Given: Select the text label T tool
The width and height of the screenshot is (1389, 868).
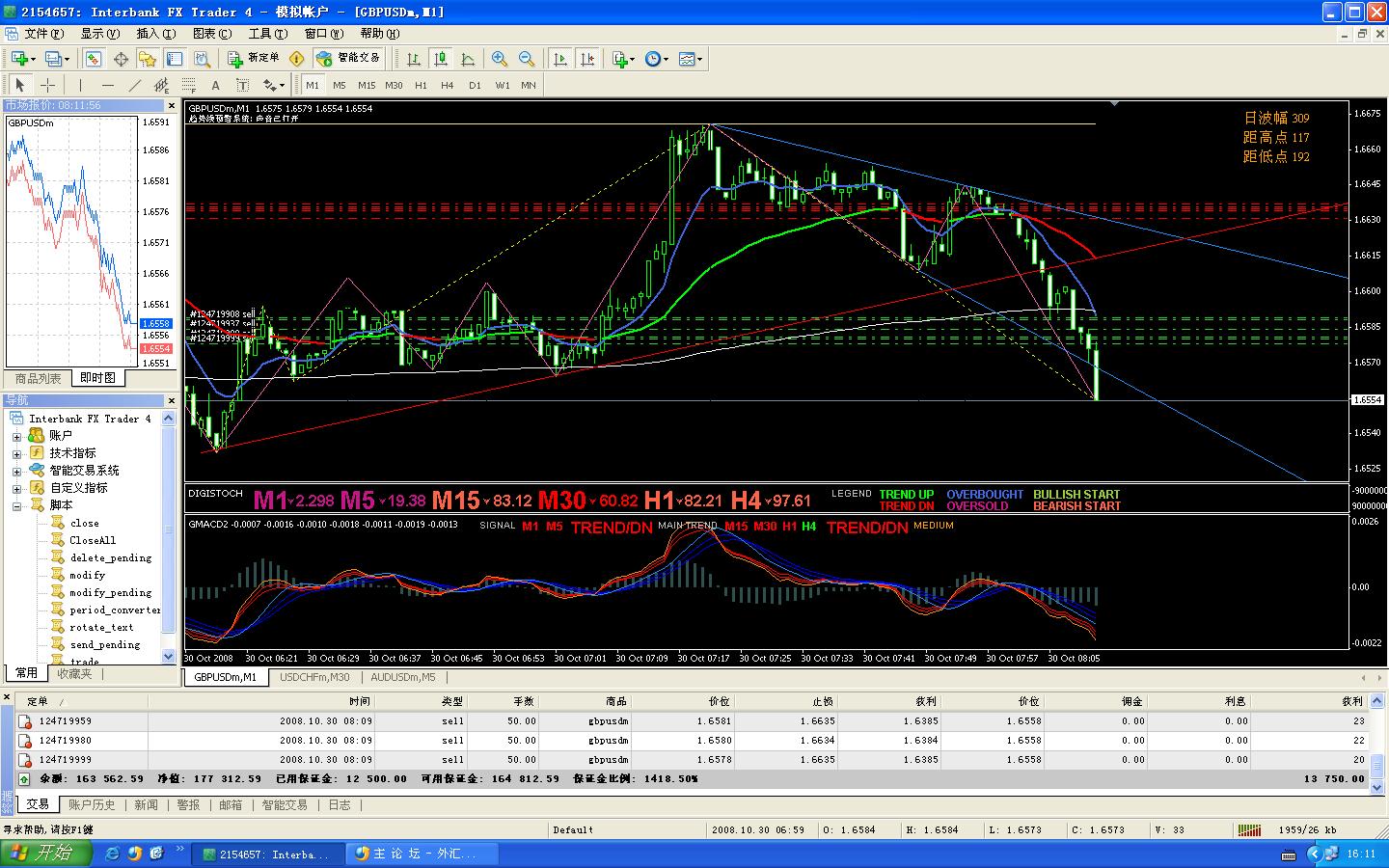Looking at the screenshot, I should coord(242,85).
